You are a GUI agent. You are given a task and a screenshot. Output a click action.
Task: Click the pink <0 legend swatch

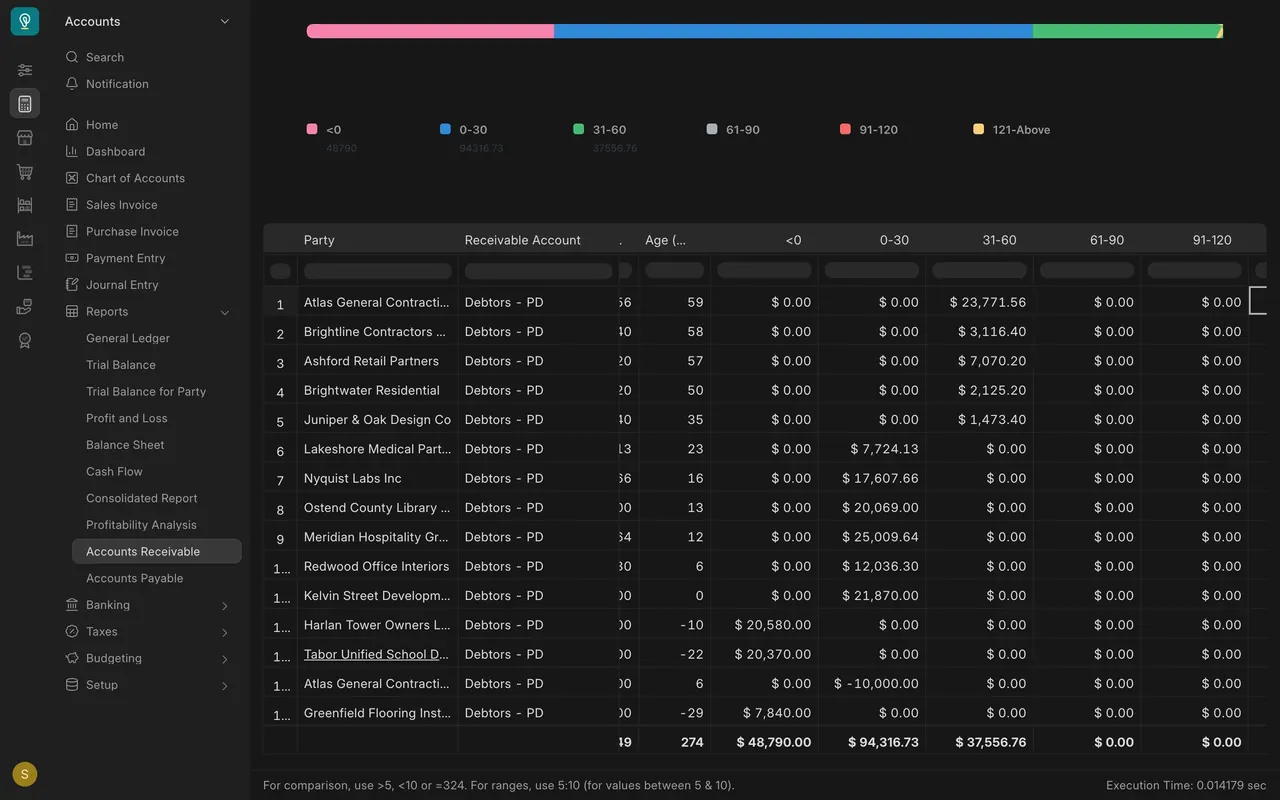(312, 129)
